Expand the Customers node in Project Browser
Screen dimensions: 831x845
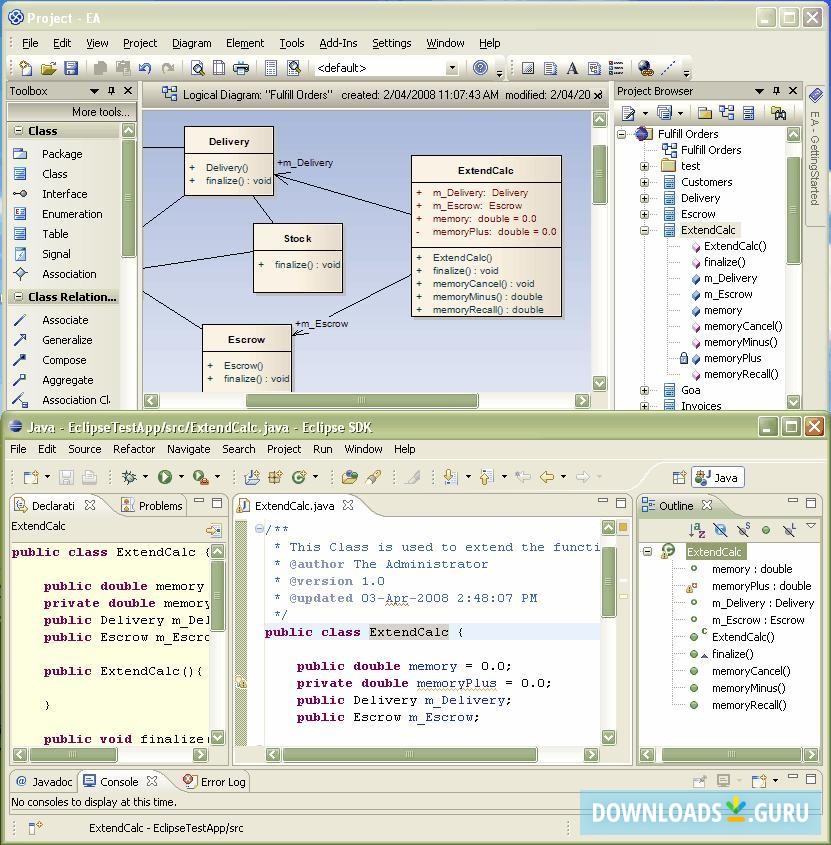645,183
